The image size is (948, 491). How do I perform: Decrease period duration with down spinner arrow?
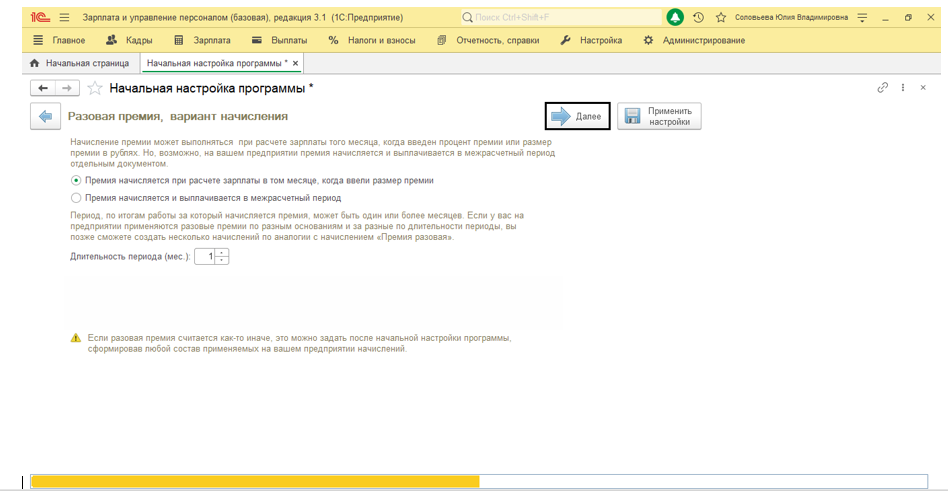222,261
